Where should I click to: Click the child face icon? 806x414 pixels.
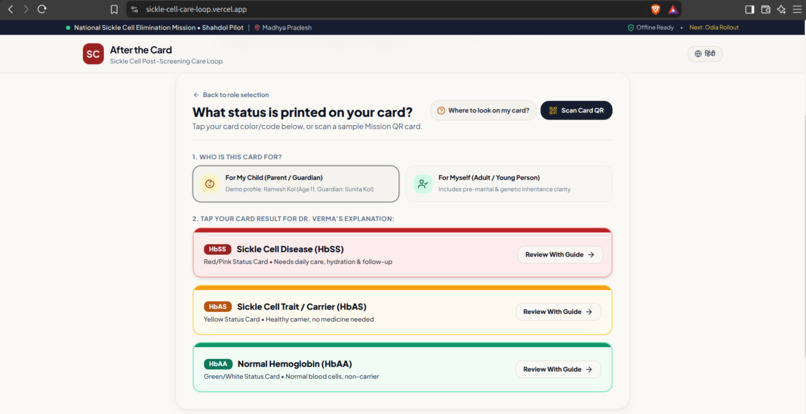pos(209,184)
